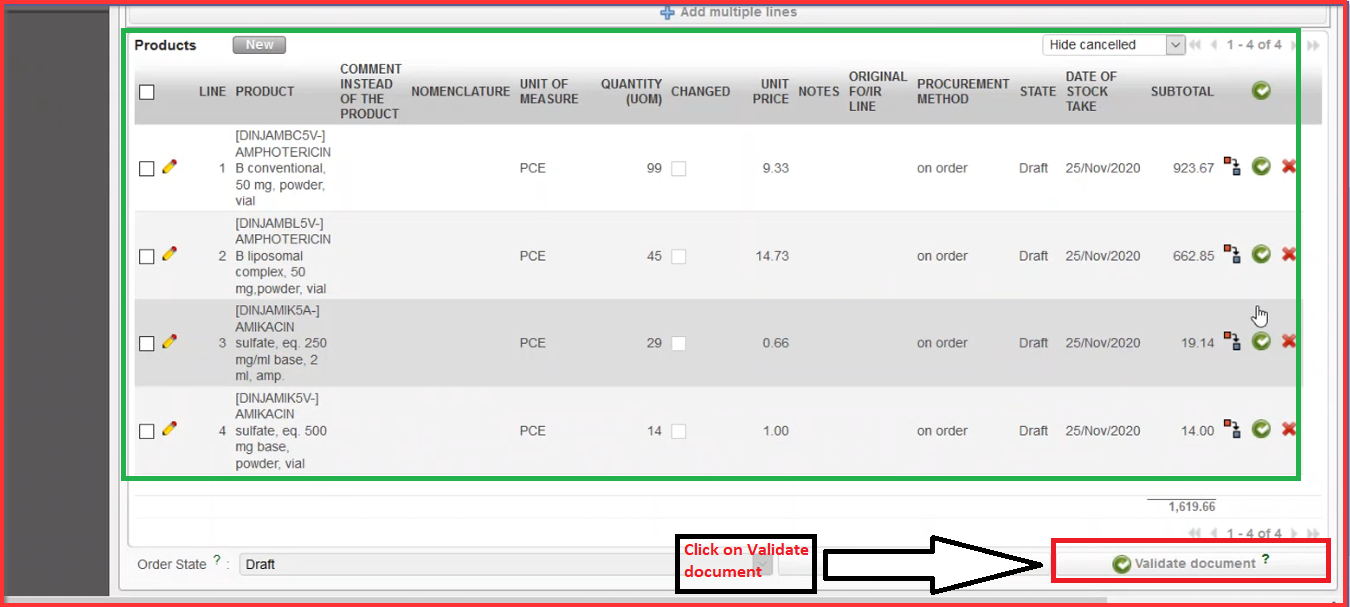
Task: Click the split line icon on line 3
Action: (x=1233, y=342)
